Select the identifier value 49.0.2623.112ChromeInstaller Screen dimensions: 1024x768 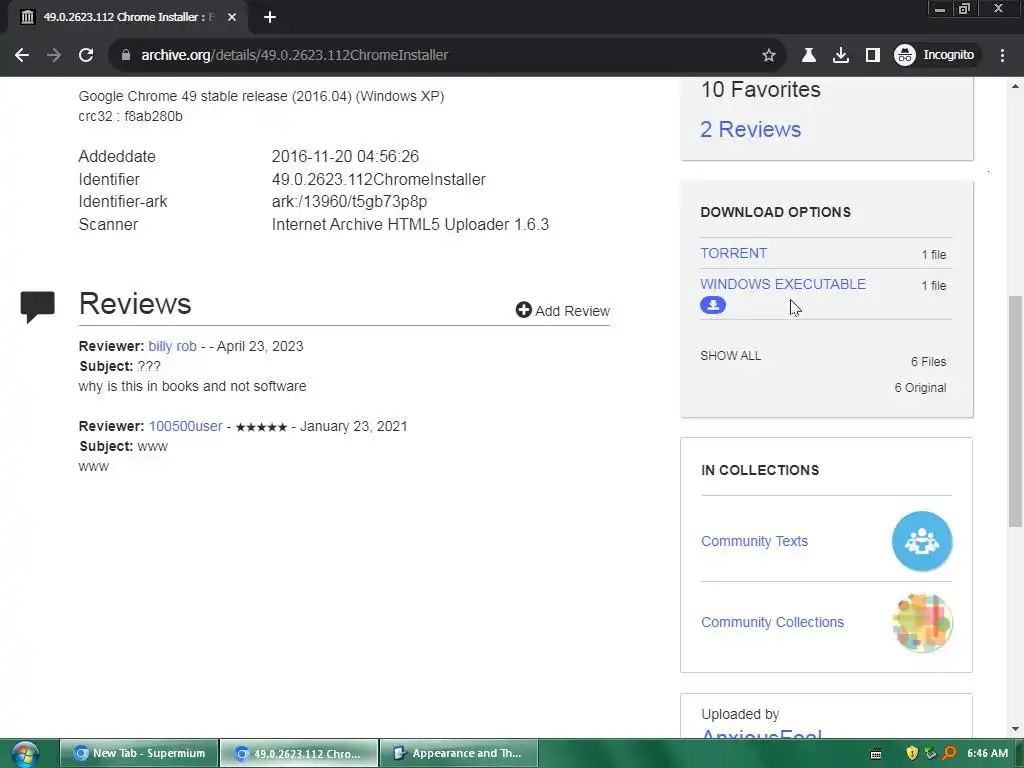pyautogui.click(x=379, y=180)
